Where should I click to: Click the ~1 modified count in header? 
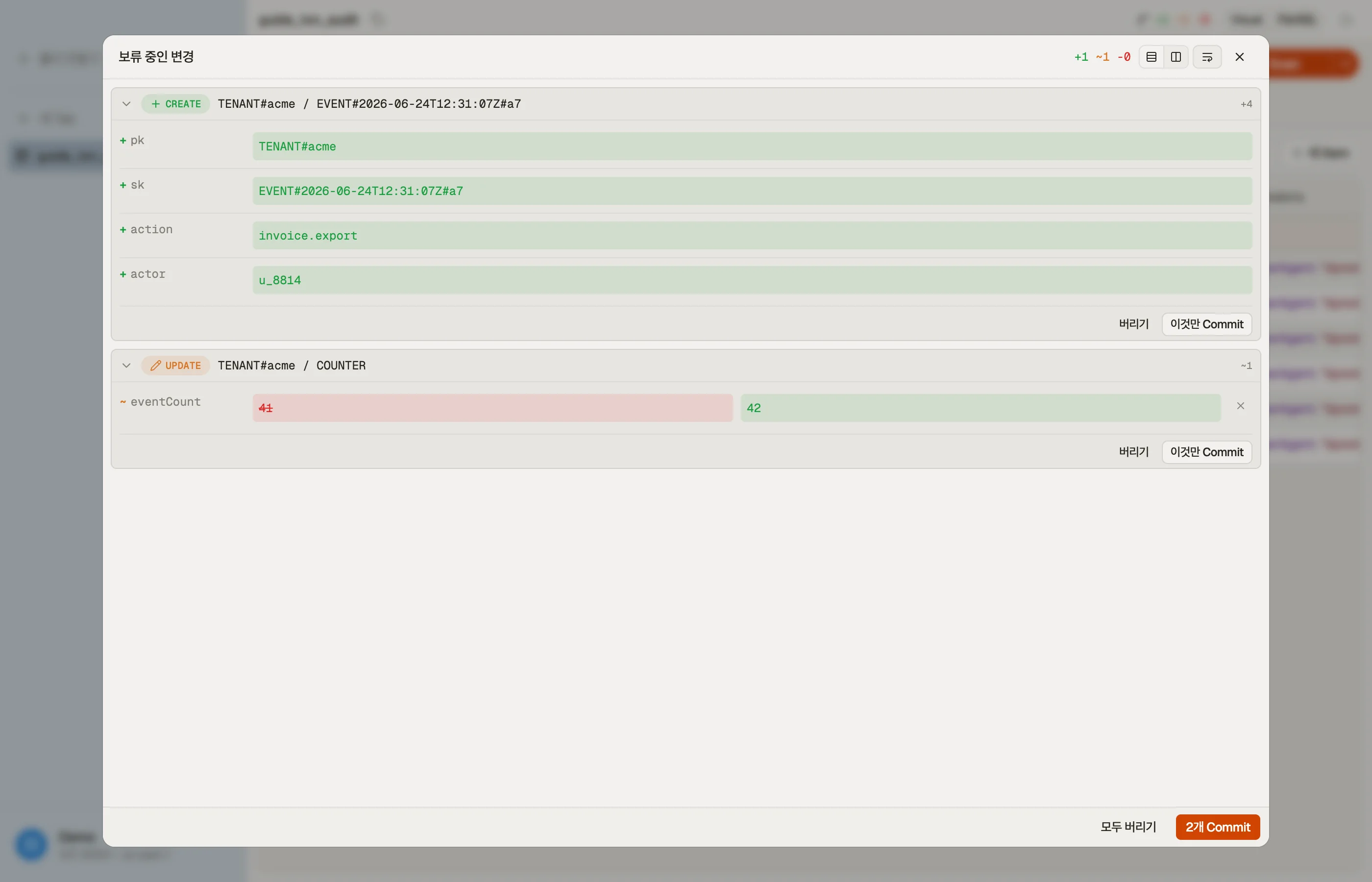(x=1102, y=57)
